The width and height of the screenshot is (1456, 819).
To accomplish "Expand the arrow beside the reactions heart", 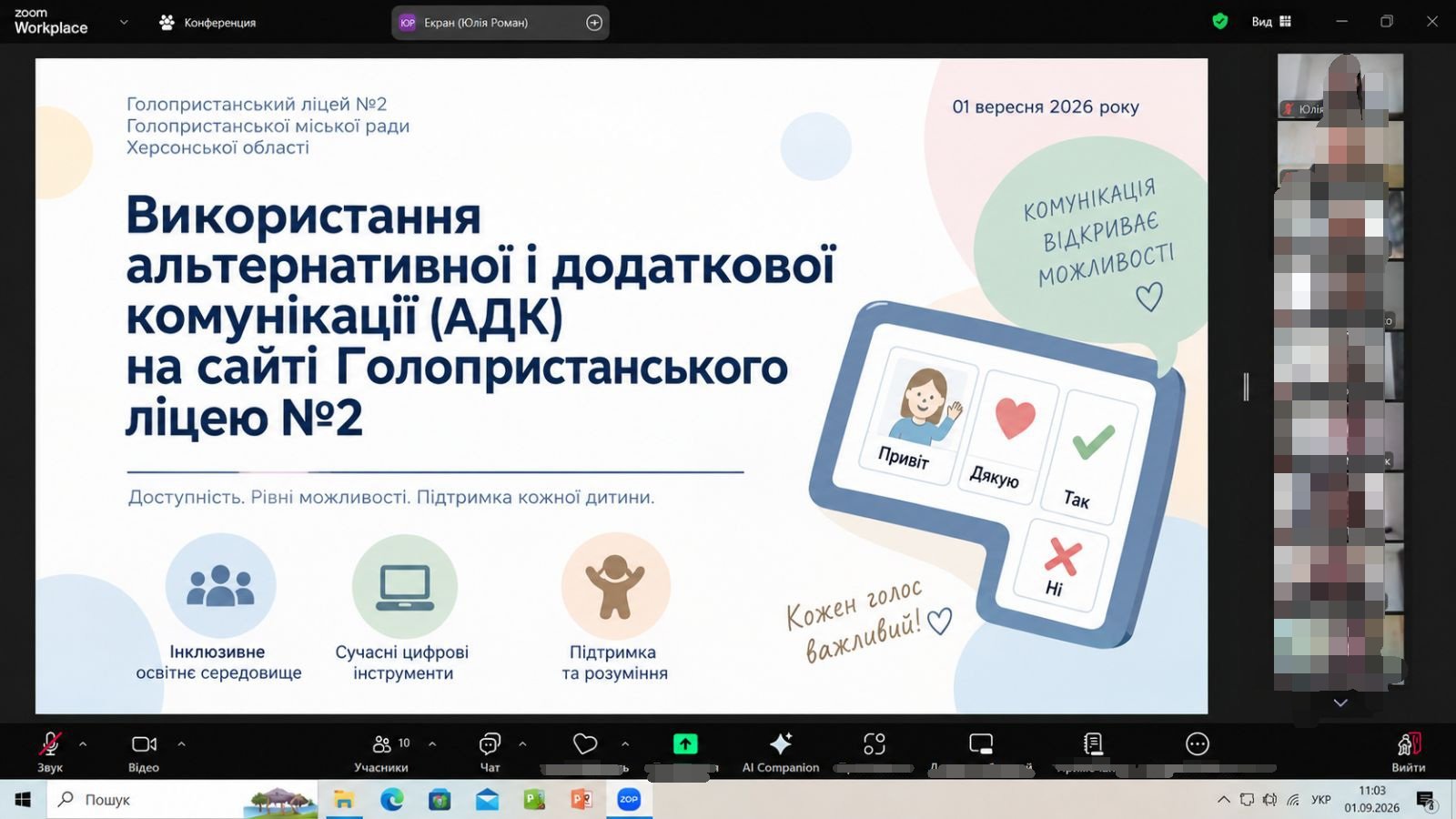I will pyautogui.click(x=625, y=744).
